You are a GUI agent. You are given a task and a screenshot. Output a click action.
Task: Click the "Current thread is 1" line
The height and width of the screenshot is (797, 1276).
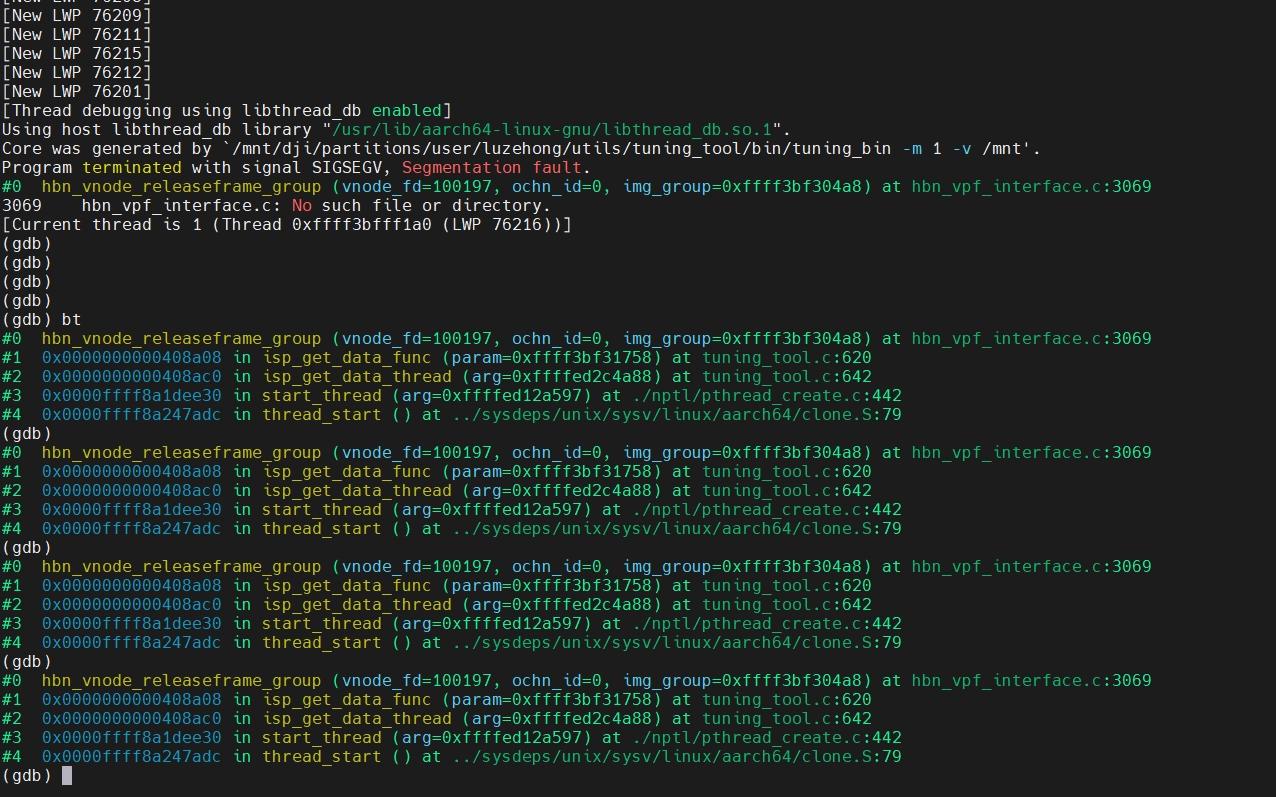[286, 225]
